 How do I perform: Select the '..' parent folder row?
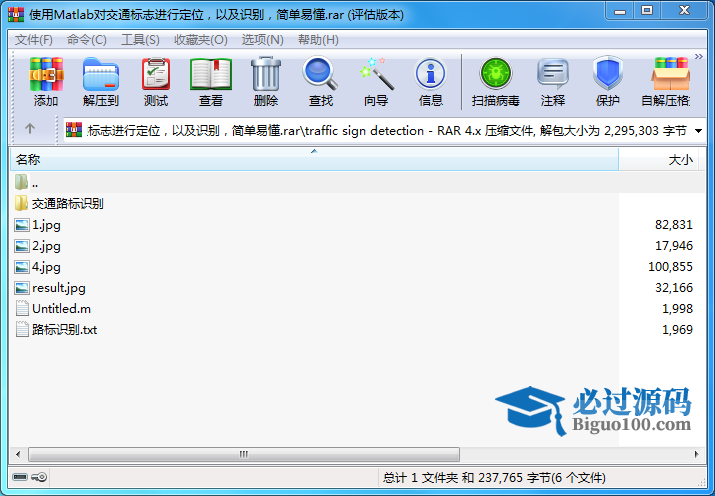tap(358, 182)
